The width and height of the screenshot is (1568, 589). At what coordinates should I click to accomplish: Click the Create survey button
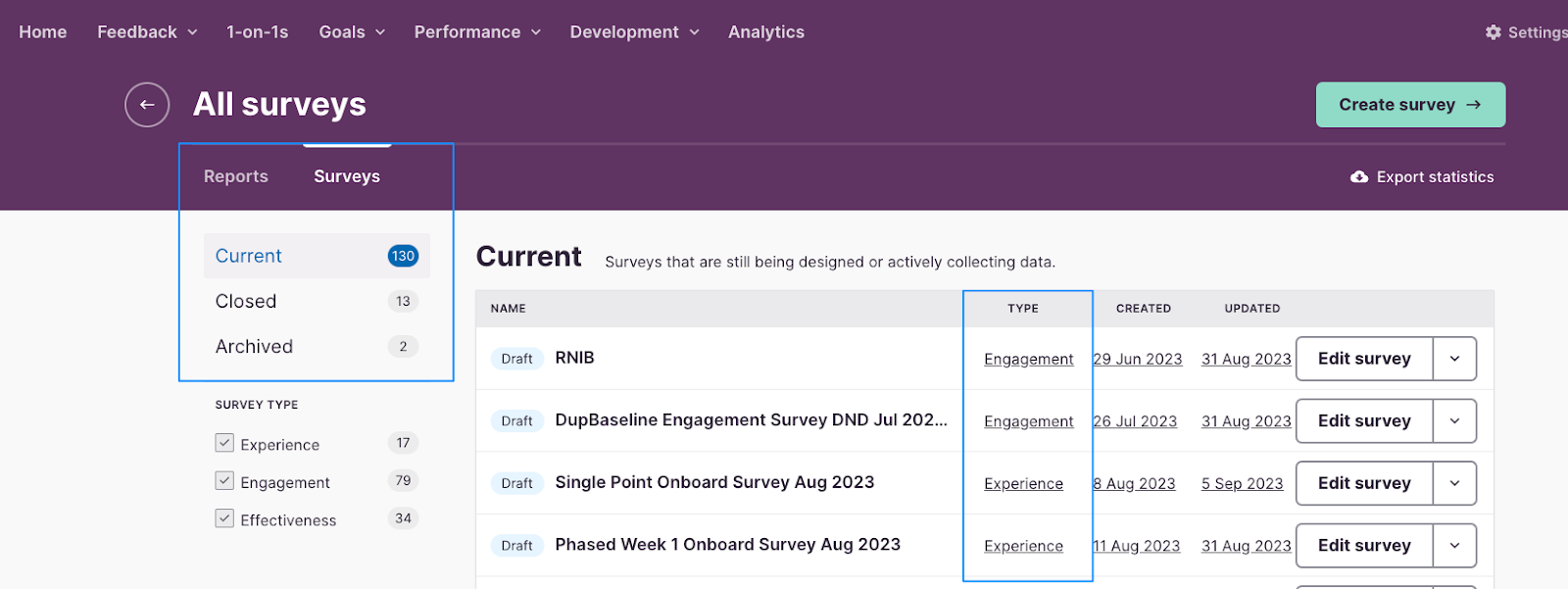pos(1410,105)
